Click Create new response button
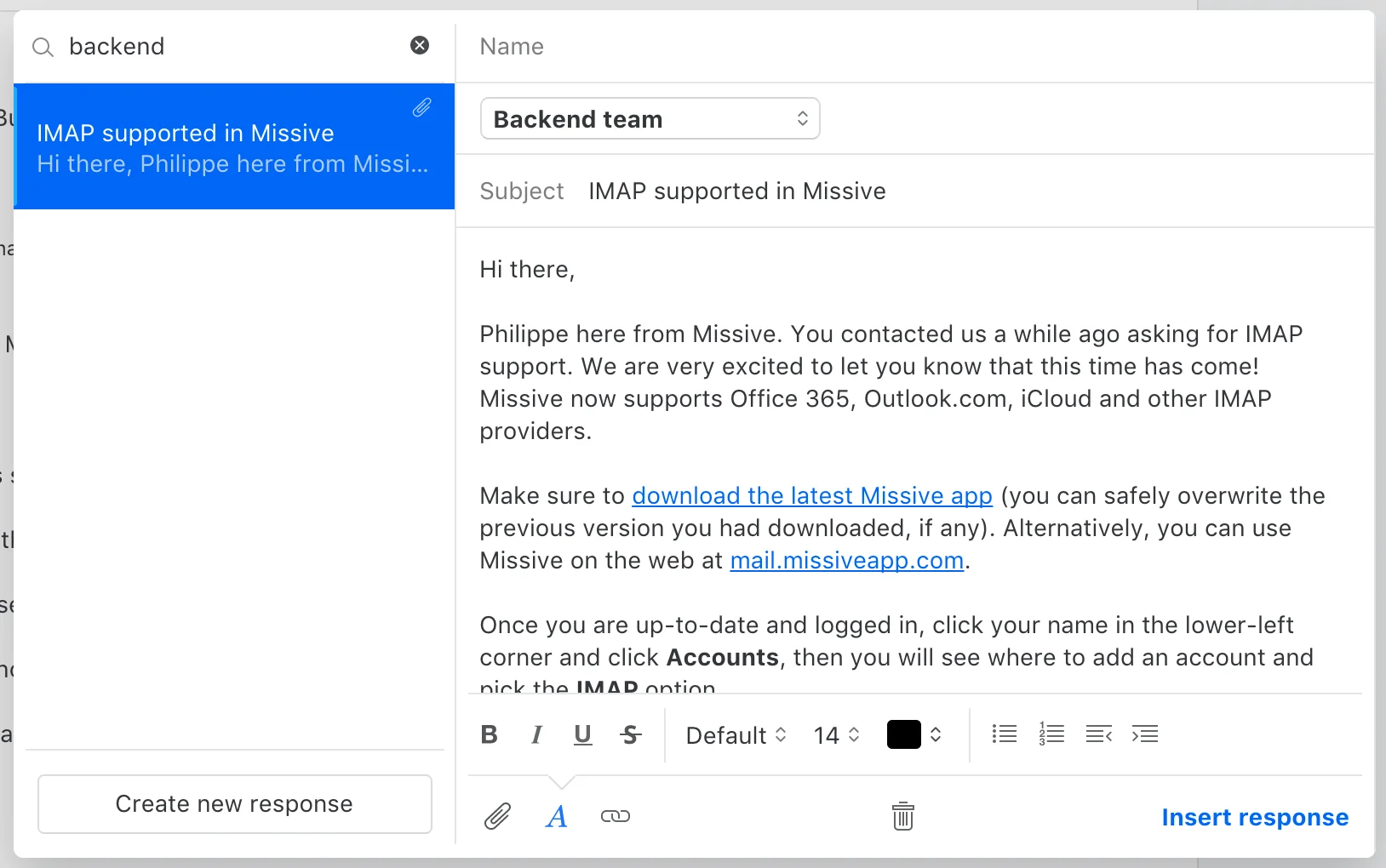Image resolution: width=1386 pixels, height=868 pixels. click(x=235, y=803)
